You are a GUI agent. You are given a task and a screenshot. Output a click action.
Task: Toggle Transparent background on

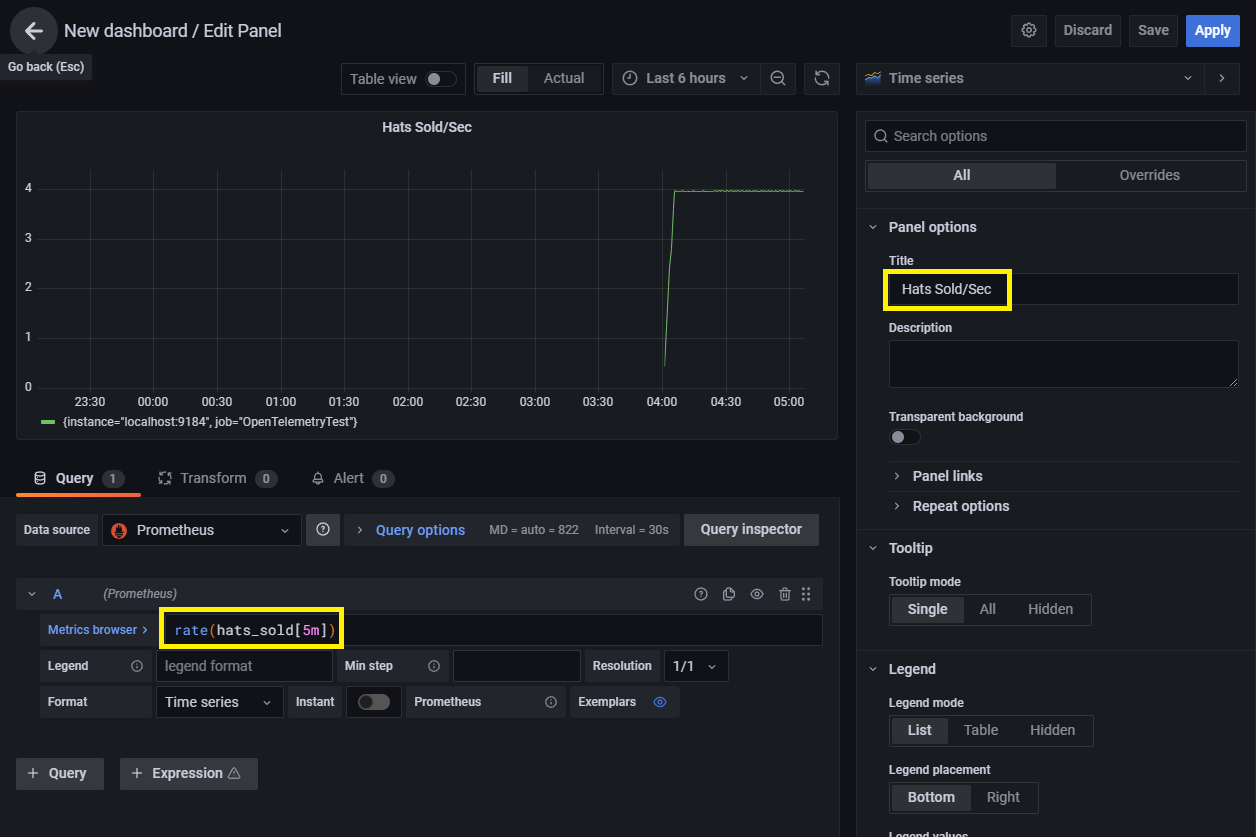[904, 437]
